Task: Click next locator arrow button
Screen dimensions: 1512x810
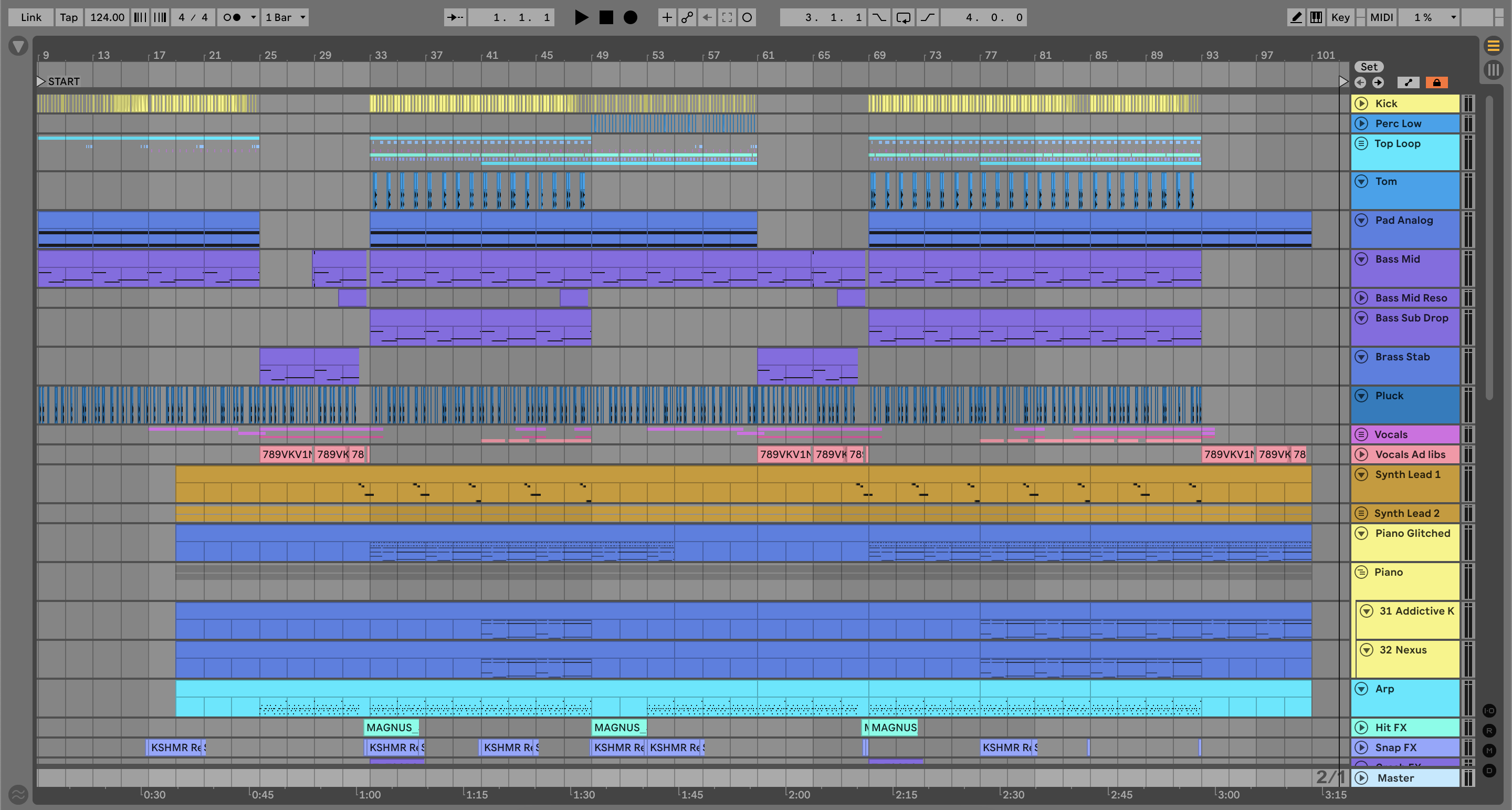Action: 1378,82
